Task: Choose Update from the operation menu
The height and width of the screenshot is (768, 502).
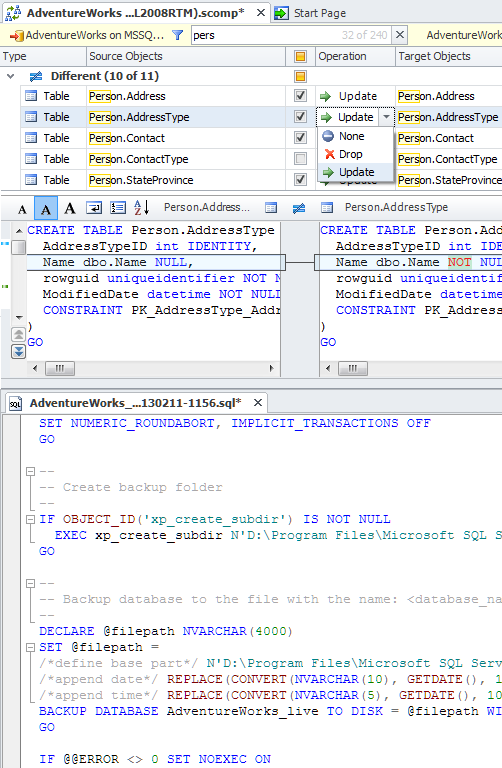Action: 356,172
